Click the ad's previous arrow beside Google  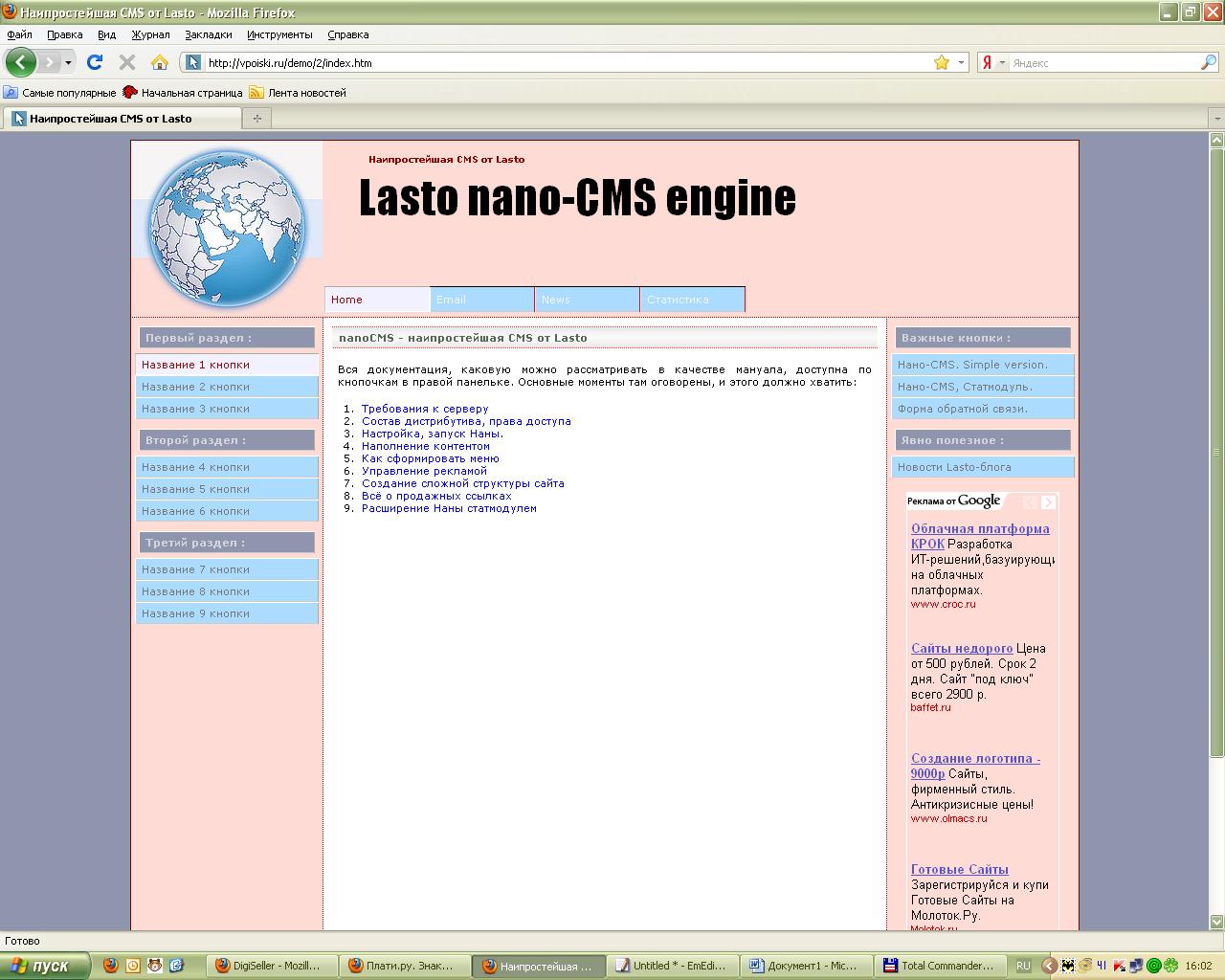pos(1030,501)
